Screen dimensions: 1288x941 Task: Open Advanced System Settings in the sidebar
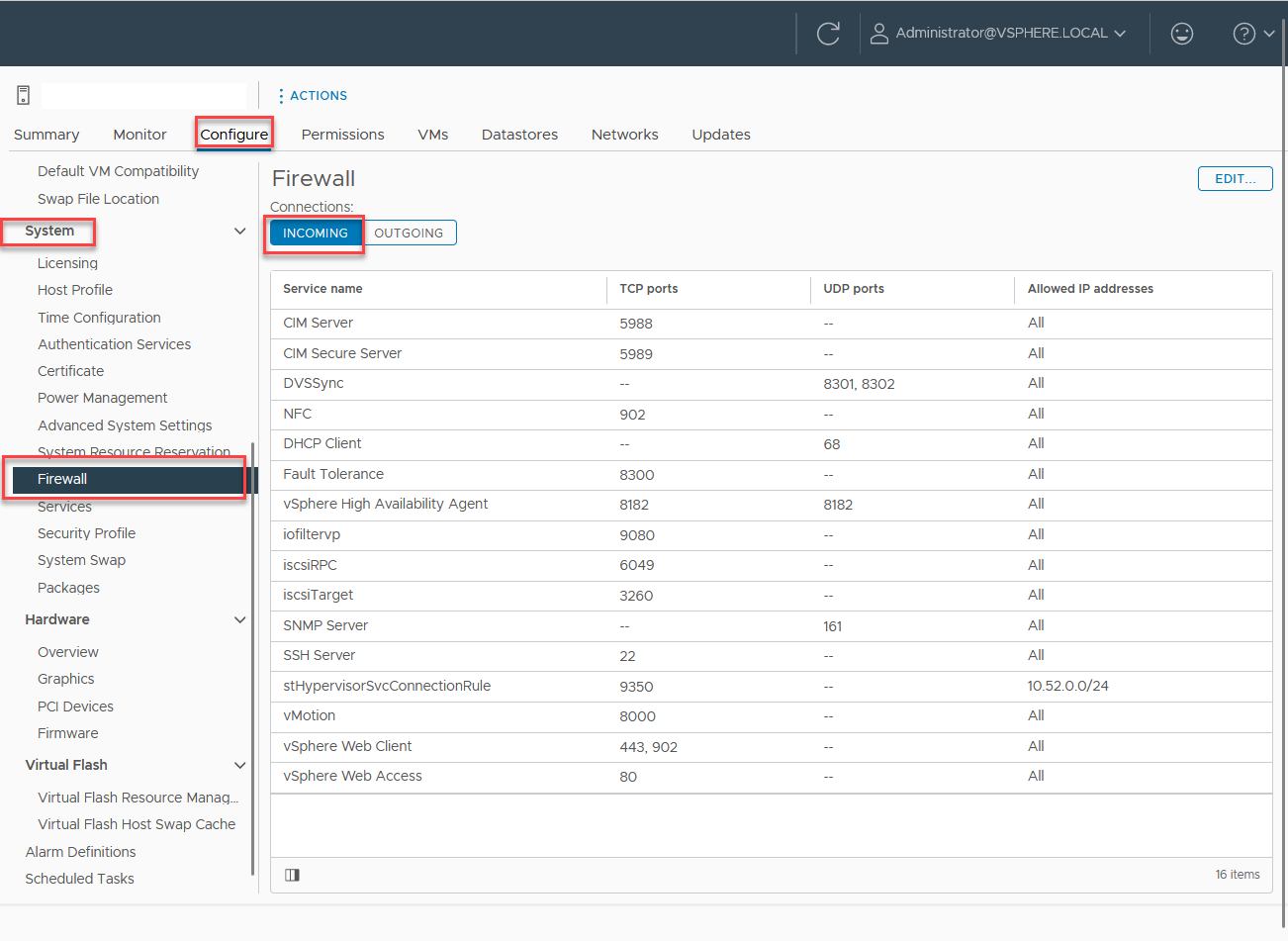[x=125, y=424]
